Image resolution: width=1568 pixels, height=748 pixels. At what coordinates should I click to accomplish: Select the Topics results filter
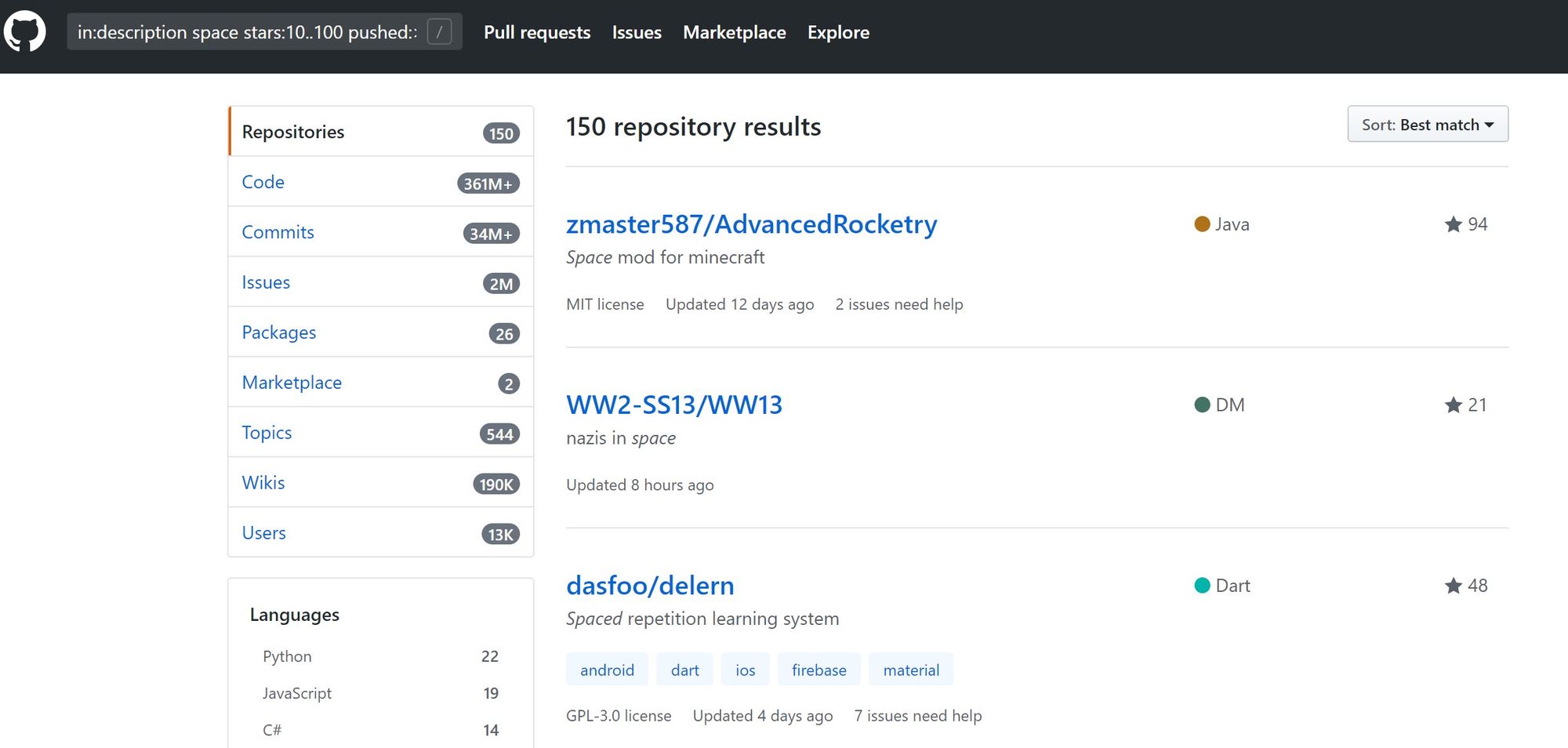(x=381, y=433)
